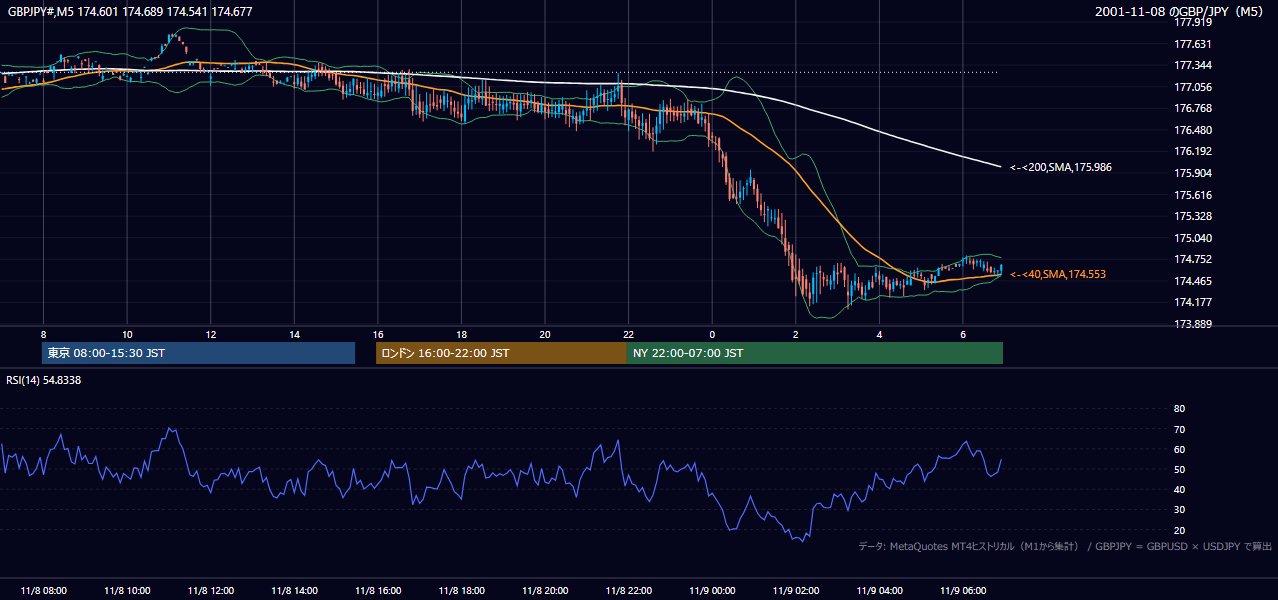Click the RSI scale value 40
The width and height of the screenshot is (1278, 600).
pyautogui.click(x=1179, y=489)
